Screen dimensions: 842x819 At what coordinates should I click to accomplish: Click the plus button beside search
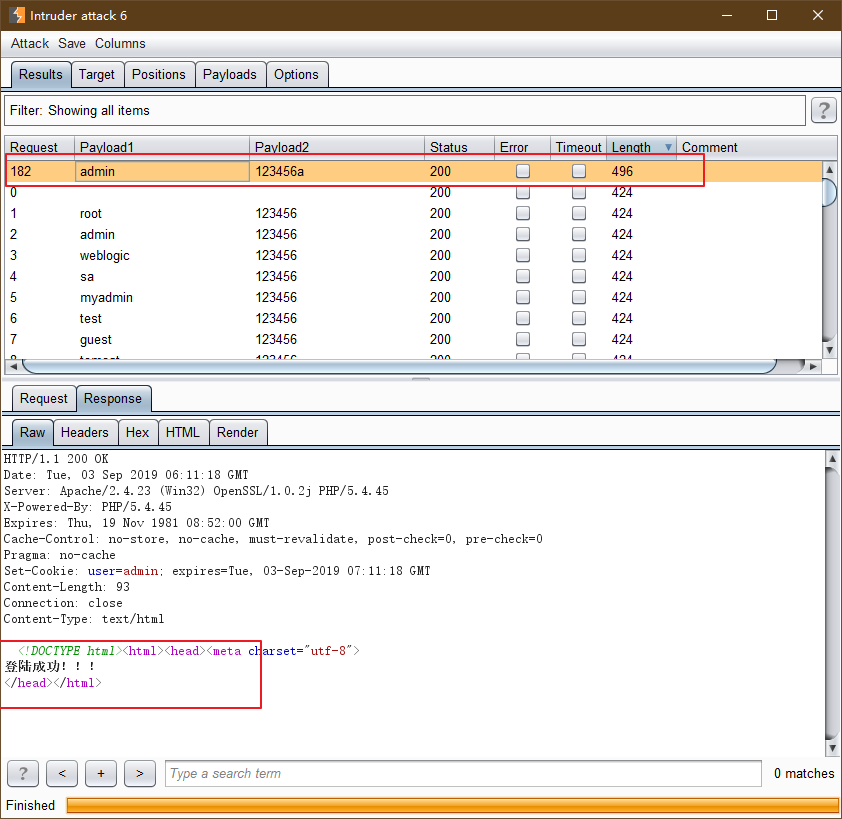point(101,773)
